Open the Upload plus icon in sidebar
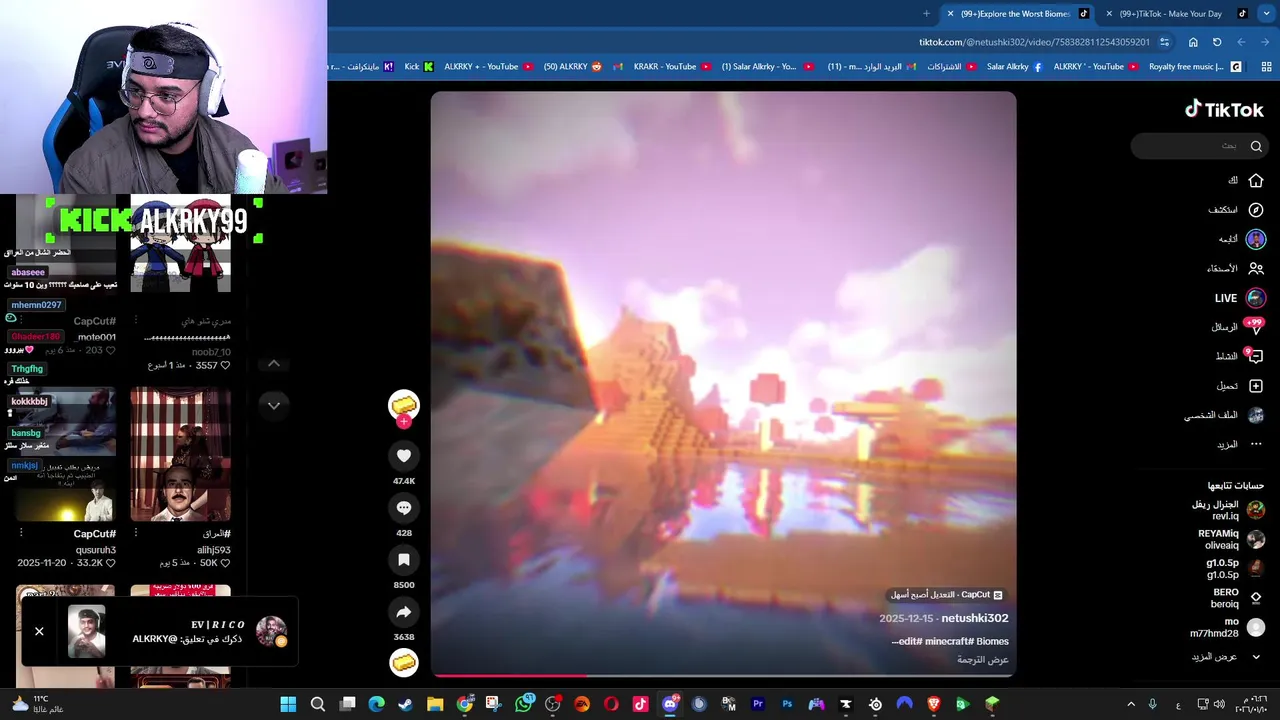The height and width of the screenshot is (720, 1280). tap(1256, 386)
